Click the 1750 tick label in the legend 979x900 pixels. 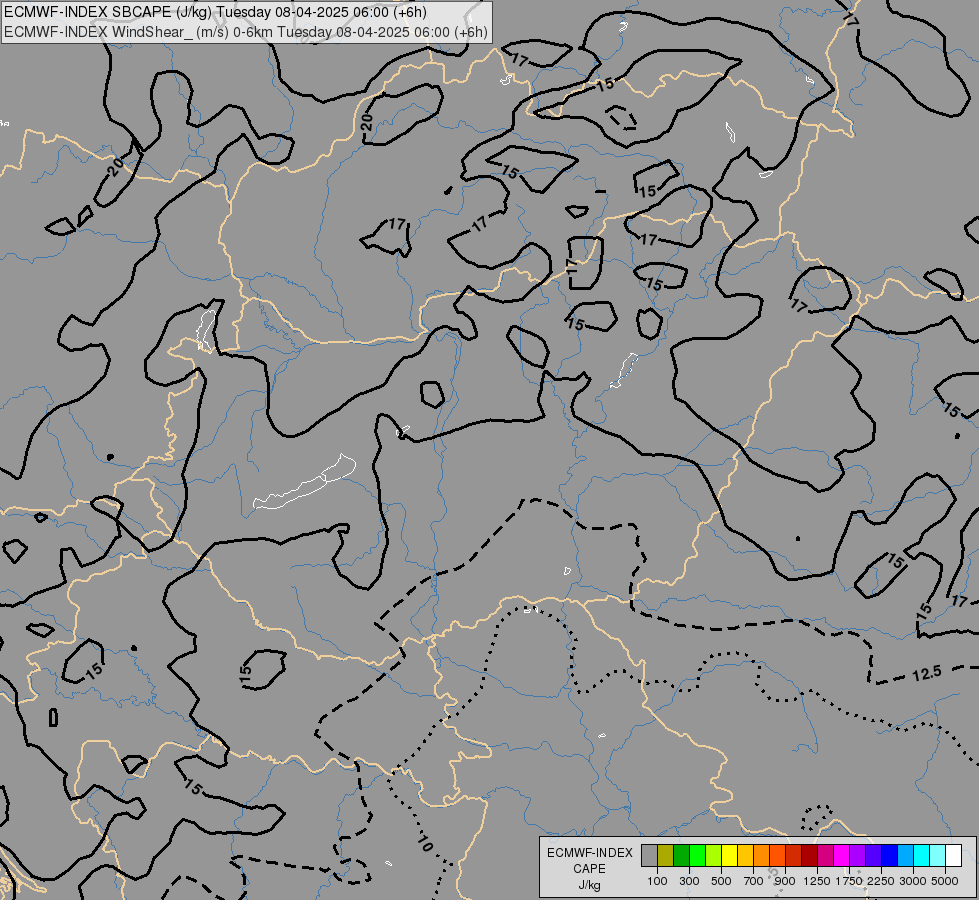pyautogui.click(x=849, y=881)
